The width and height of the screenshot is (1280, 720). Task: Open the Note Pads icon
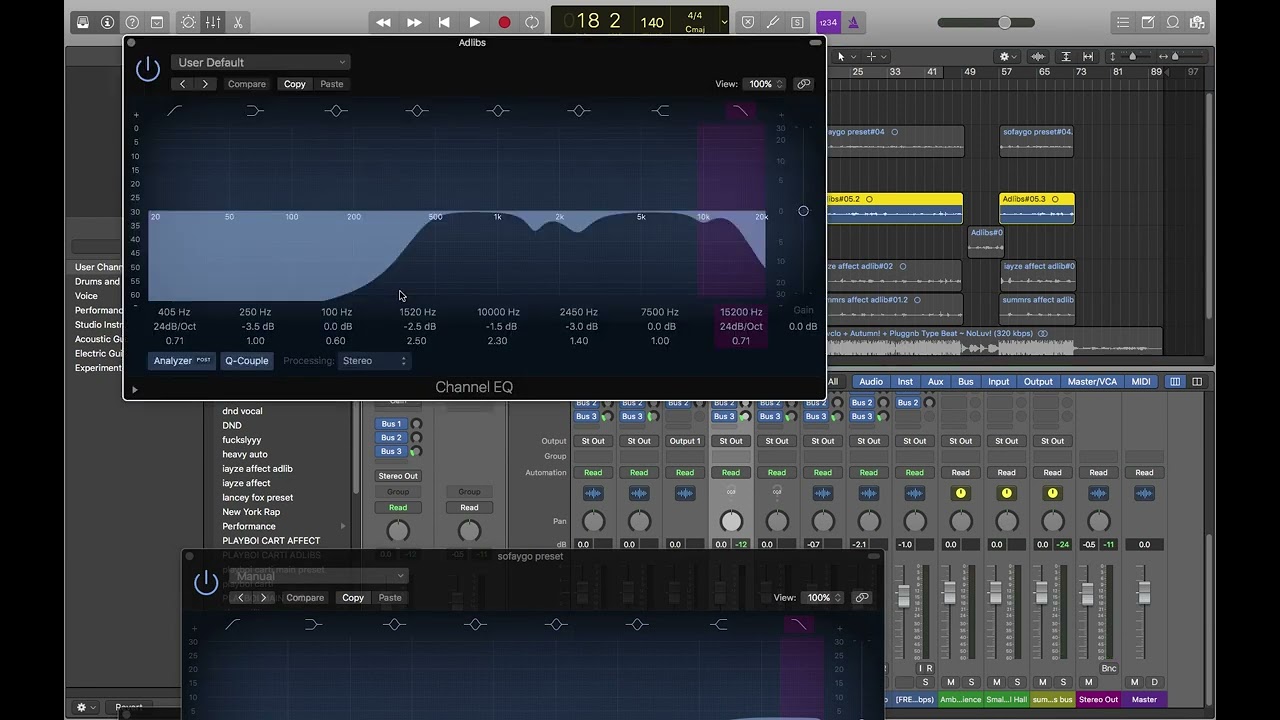tap(1148, 22)
